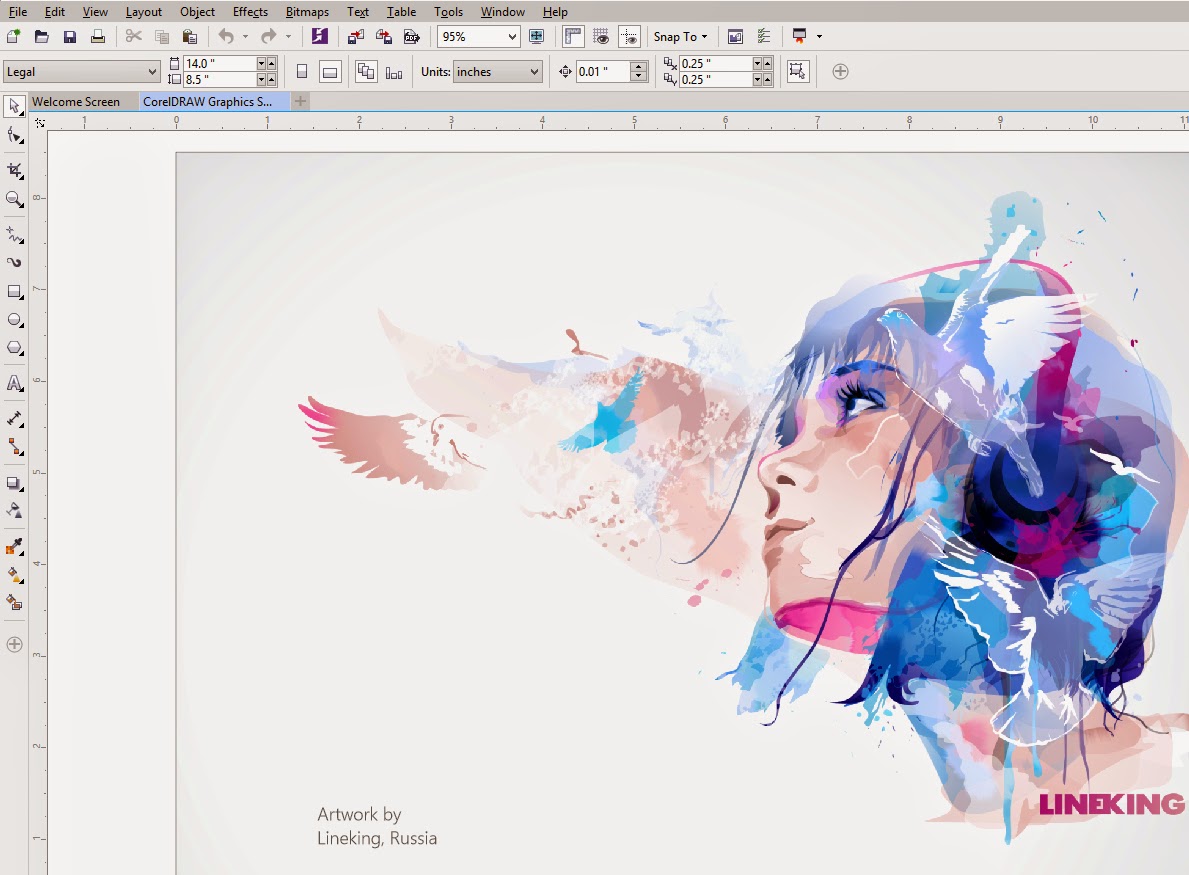Image resolution: width=1189 pixels, height=875 pixels.
Task: Click the nudge distance field 0.01
Action: [603, 71]
